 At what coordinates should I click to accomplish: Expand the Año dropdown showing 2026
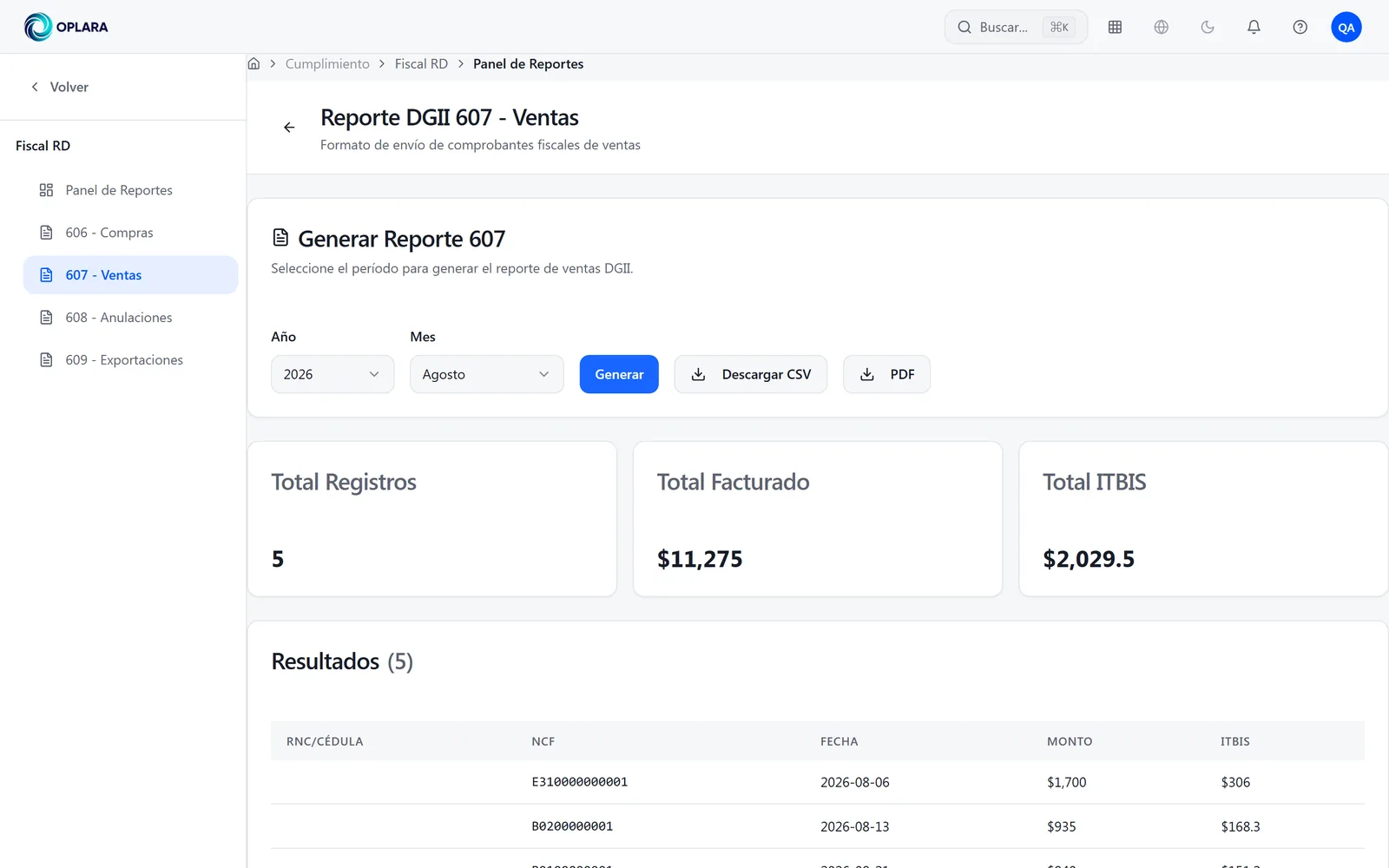click(332, 374)
